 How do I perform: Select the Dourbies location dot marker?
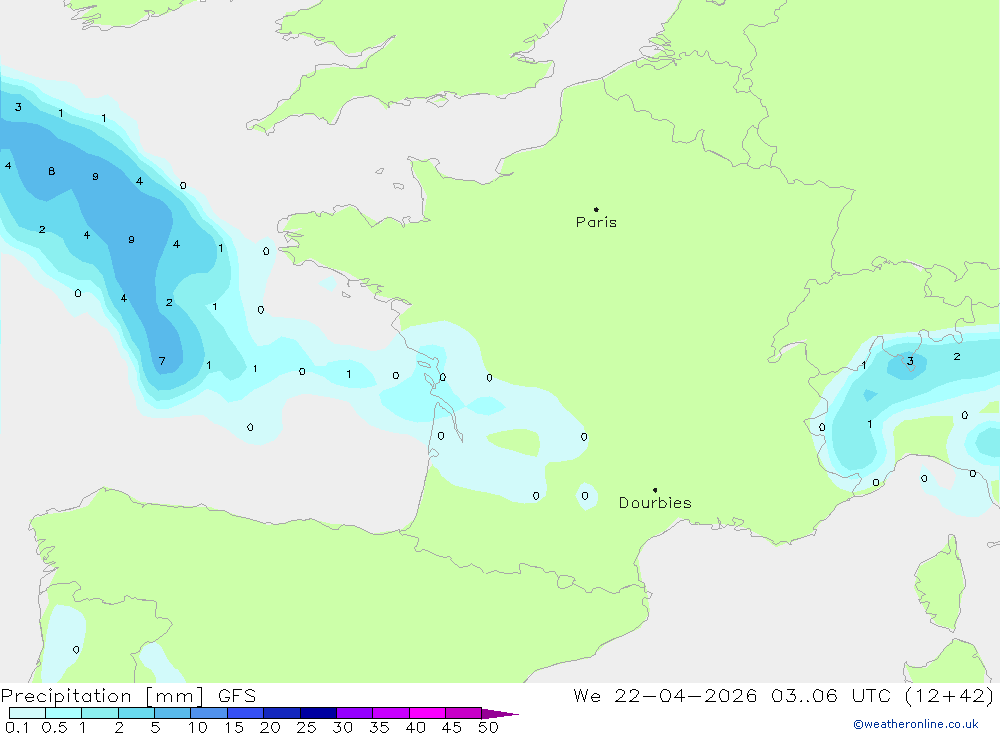pos(655,490)
